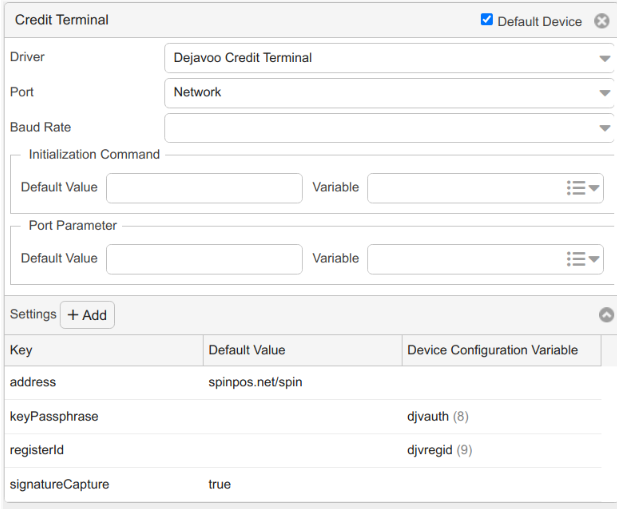
Task: Remove the Credit Terminal device with X icon
Action: 602,21
